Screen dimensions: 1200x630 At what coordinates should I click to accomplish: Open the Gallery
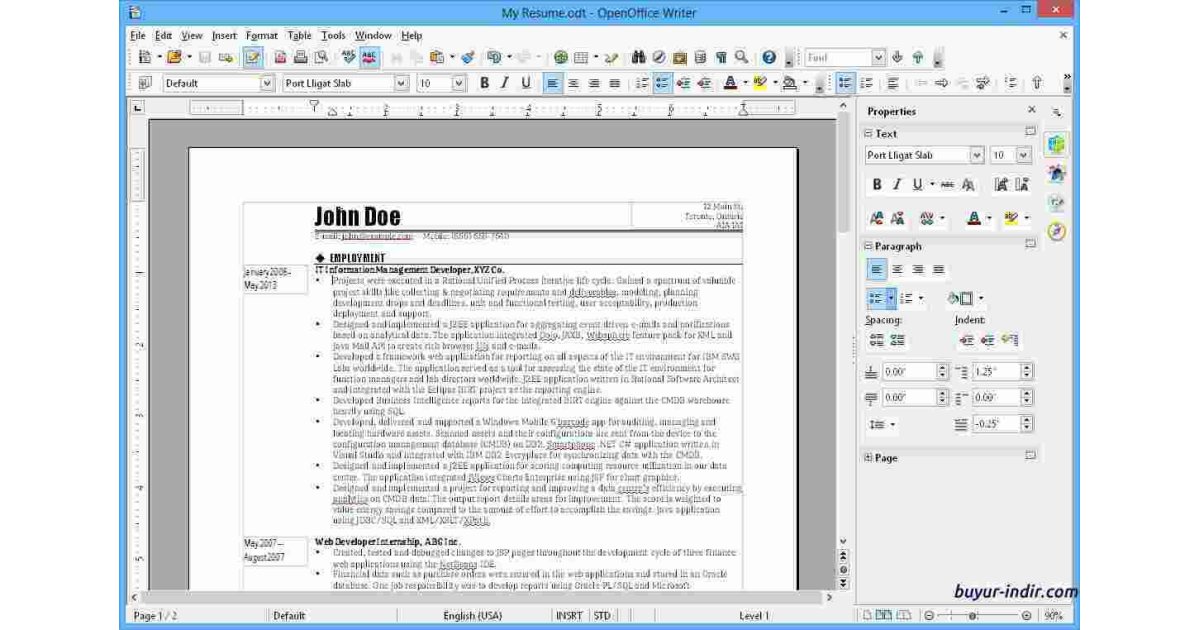(679, 57)
